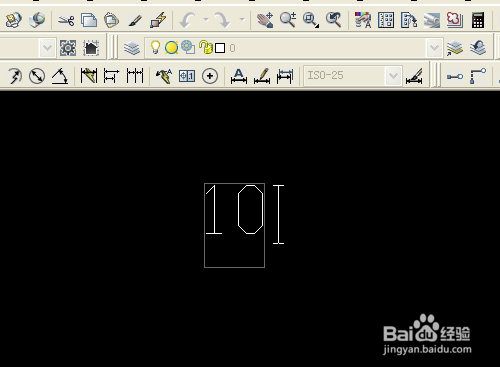Screen dimensions: 500x367
Task: Open the Markup Set Manager
Action: click(455, 20)
